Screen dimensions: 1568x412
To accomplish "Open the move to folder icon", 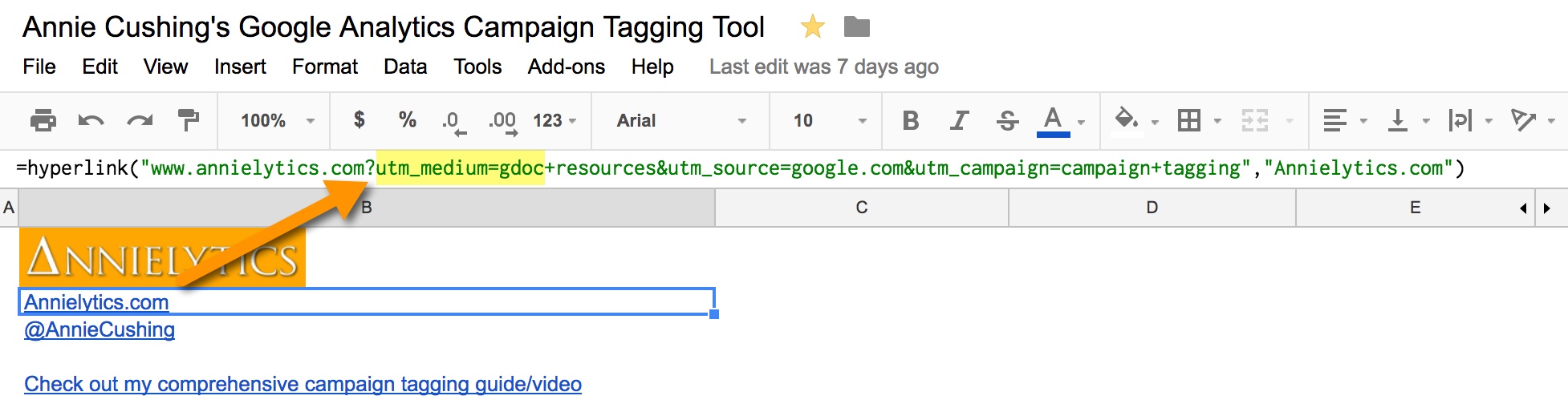I will click(857, 27).
